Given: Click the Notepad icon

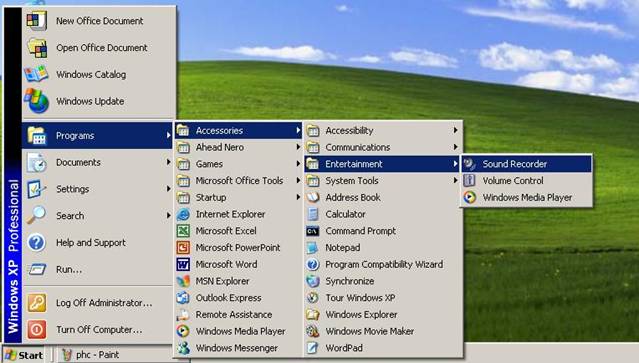Looking at the screenshot, I should pos(313,247).
